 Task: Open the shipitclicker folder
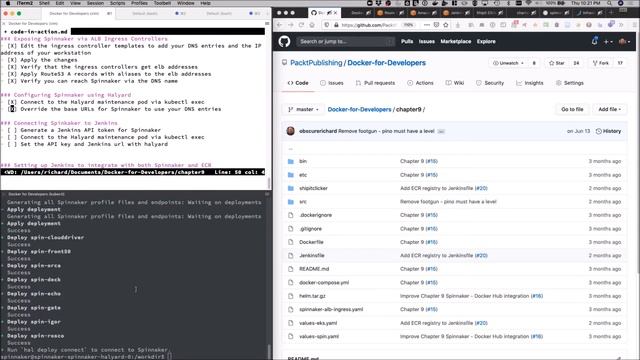(x=313, y=188)
